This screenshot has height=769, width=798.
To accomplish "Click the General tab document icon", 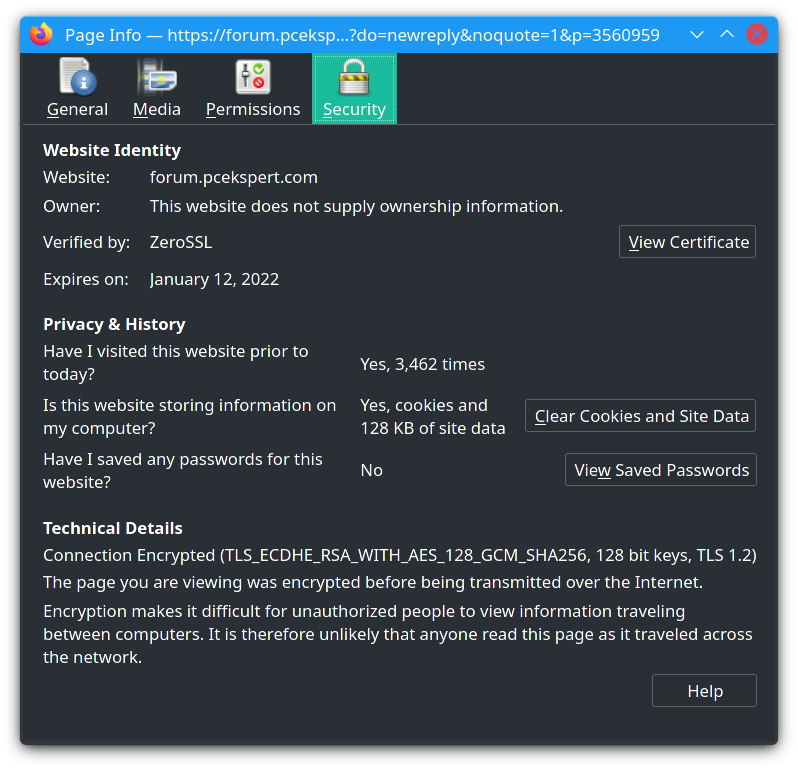I will click(77, 77).
